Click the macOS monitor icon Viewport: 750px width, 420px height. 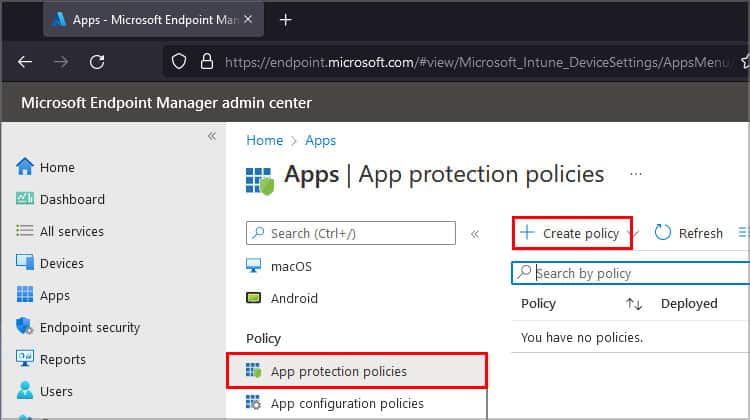[x=254, y=265]
